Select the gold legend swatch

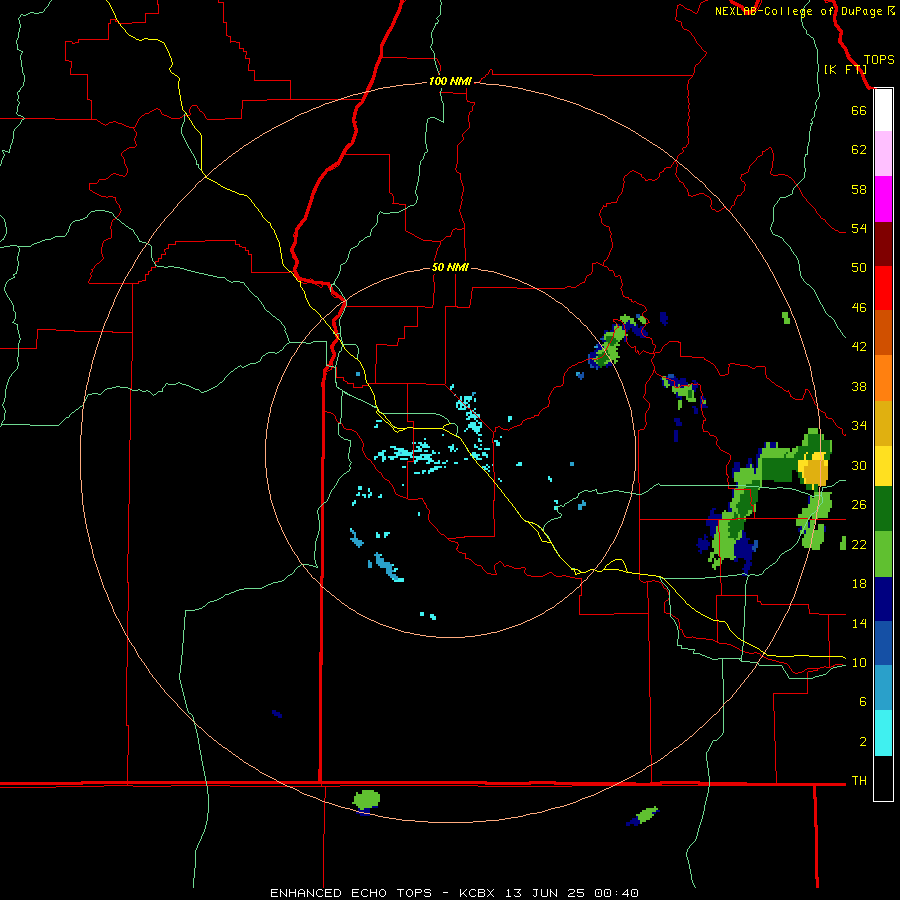point(883,423)
